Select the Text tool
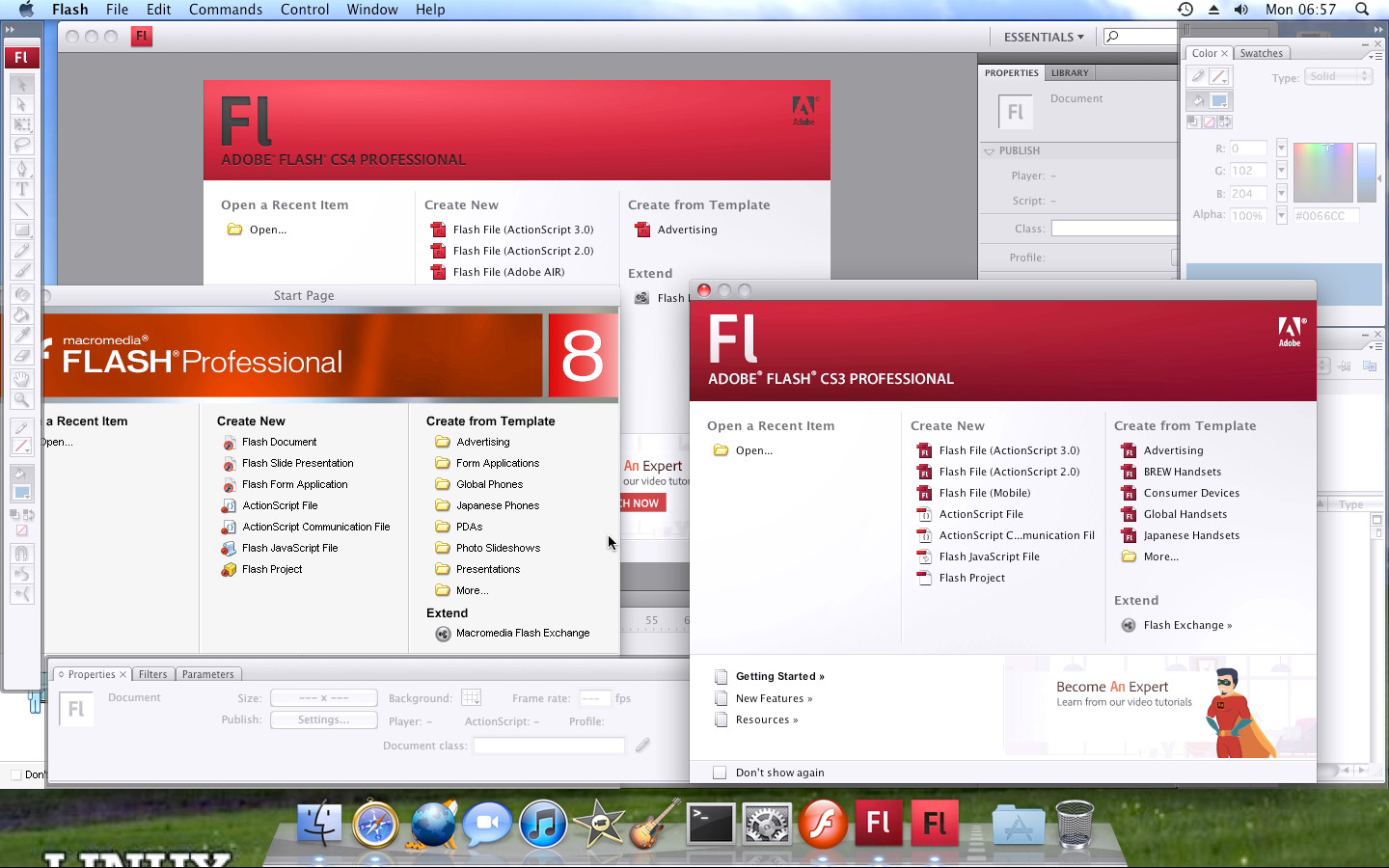The height and width of the screenshot is (868, 1389). [21, 189]
